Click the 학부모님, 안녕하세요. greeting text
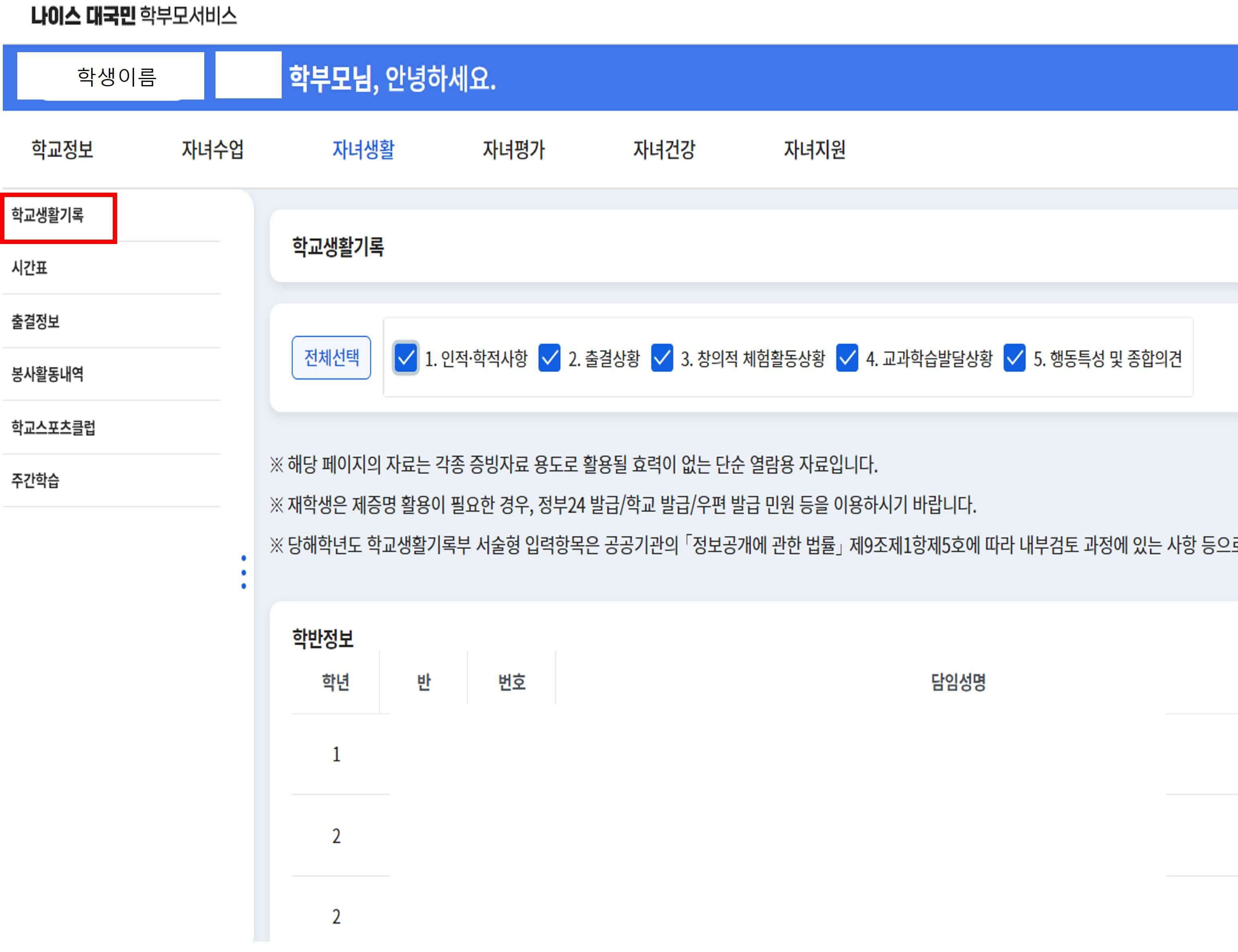 [392, 78]
